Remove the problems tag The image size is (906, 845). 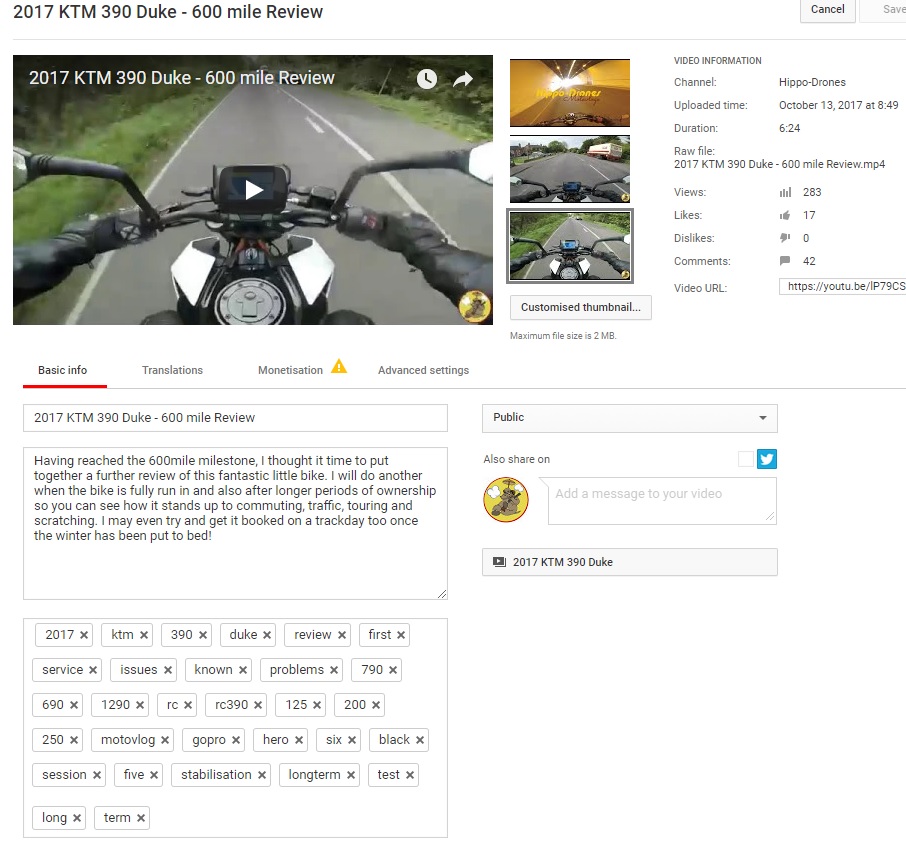(333, 670)
